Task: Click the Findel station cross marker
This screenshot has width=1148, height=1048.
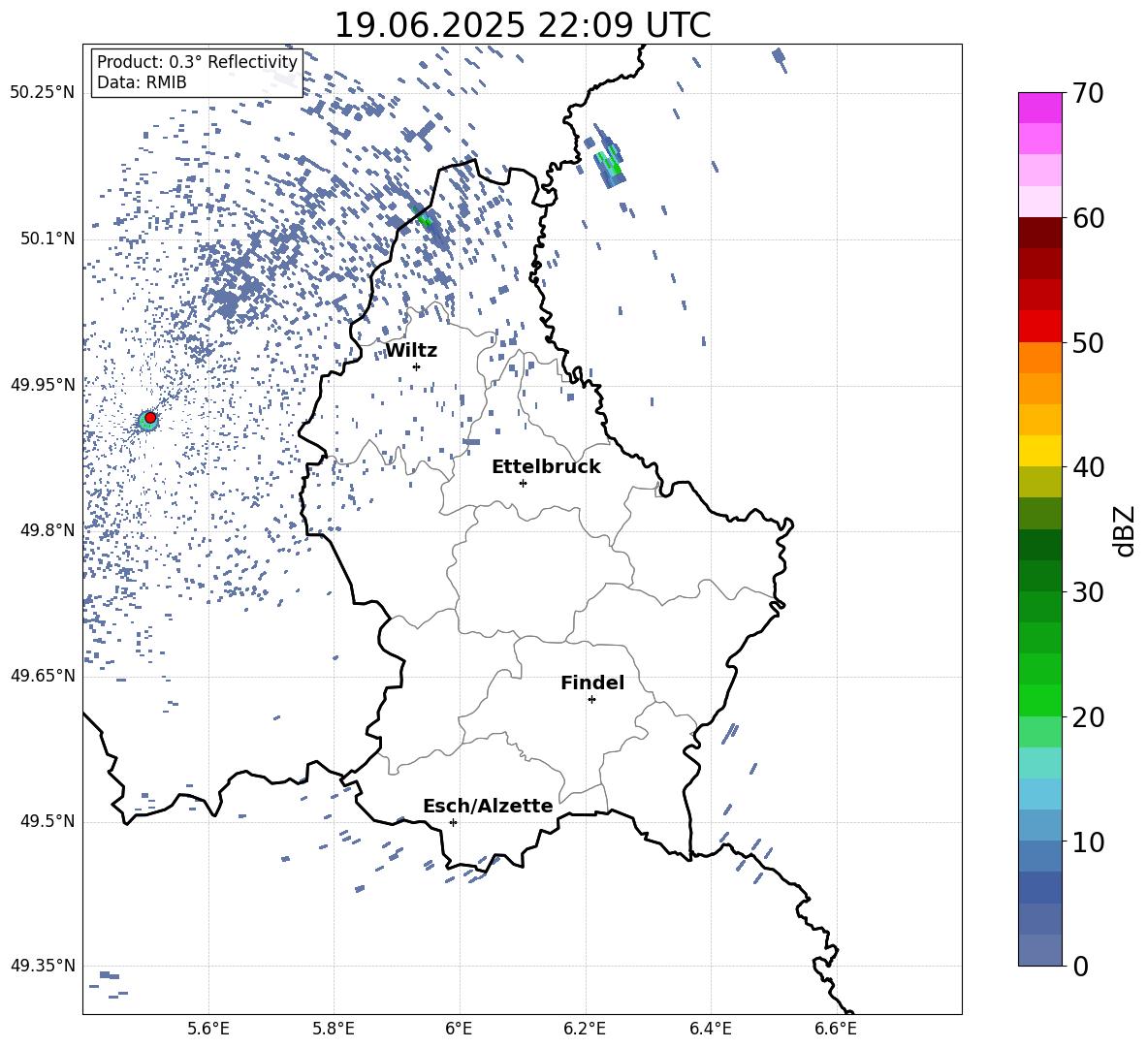Action: [x=591, y=700]
